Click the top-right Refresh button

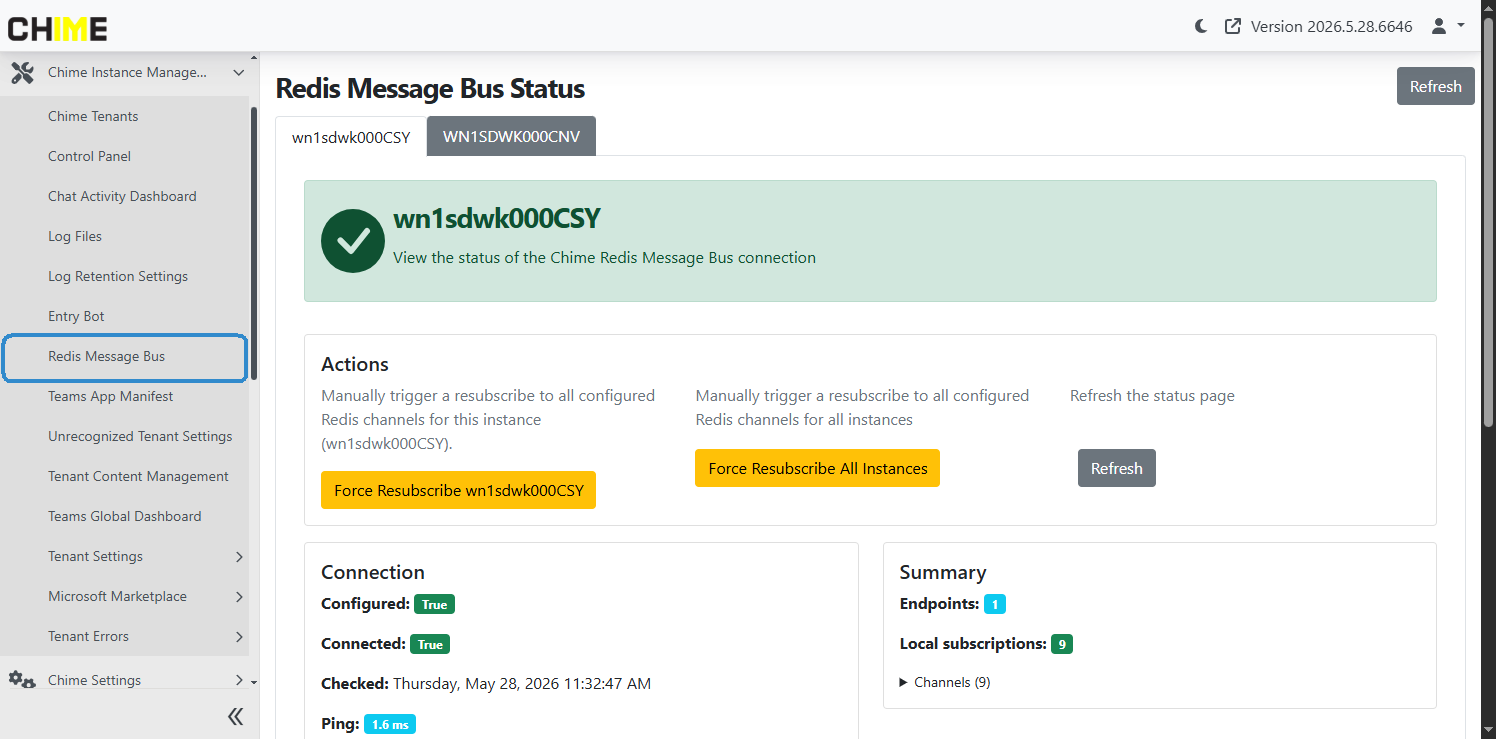pos(1435,86)
